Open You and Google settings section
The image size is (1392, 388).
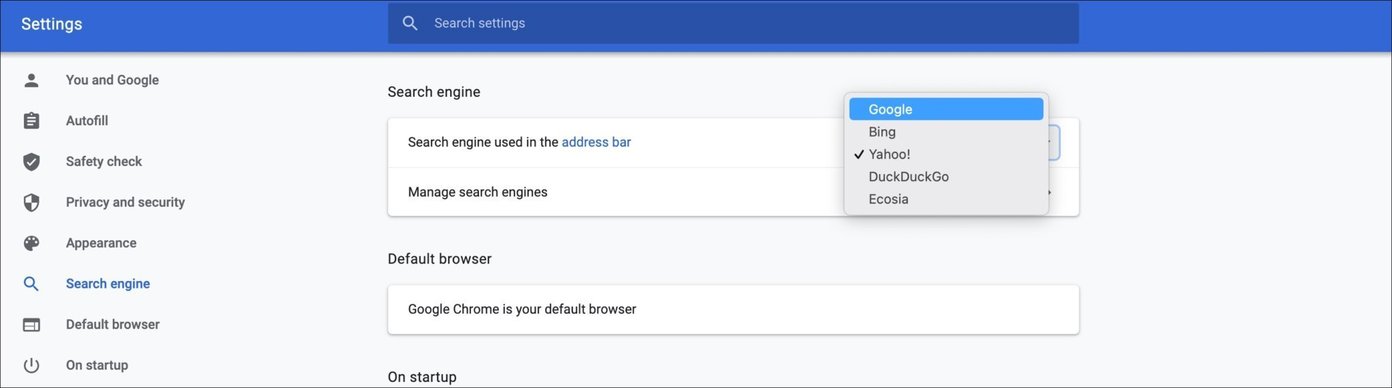pyautogui.click(x=112, y=80)
